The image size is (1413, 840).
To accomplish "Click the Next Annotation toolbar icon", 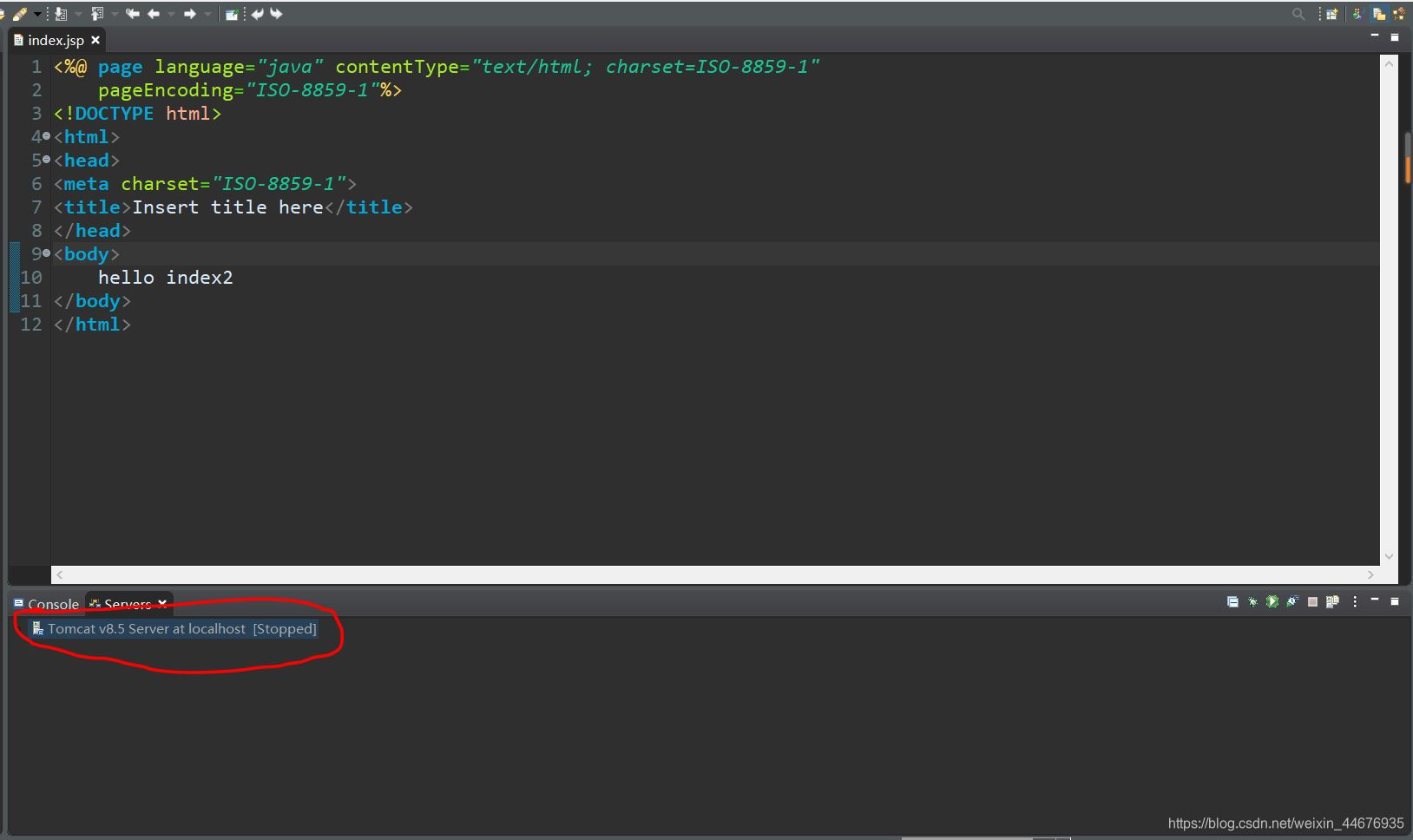I will pyautogui.click(x=61, y=14).
